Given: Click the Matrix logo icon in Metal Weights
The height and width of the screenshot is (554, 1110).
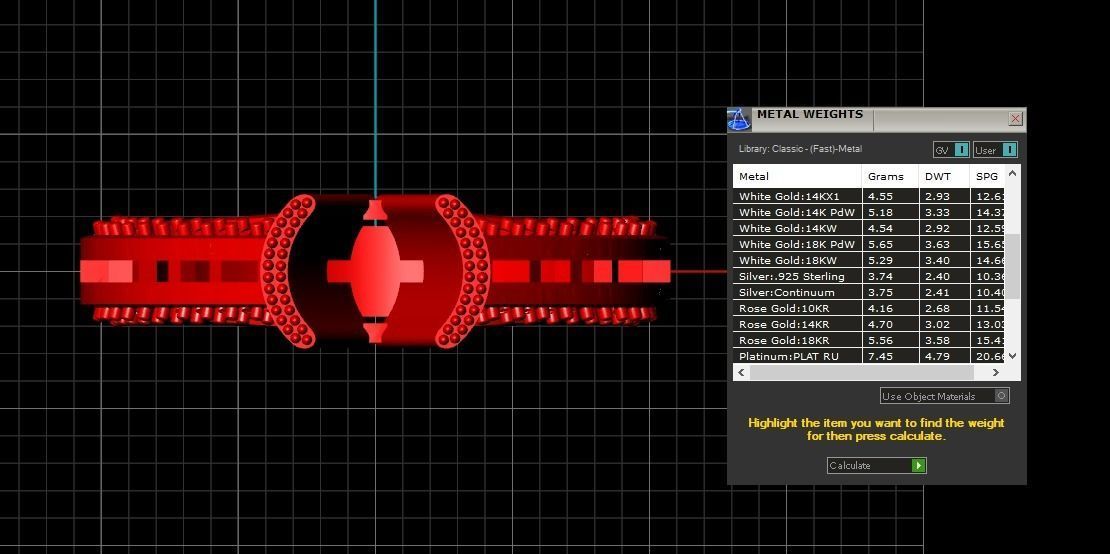Looking at the screenshot, I should point(738,120).
